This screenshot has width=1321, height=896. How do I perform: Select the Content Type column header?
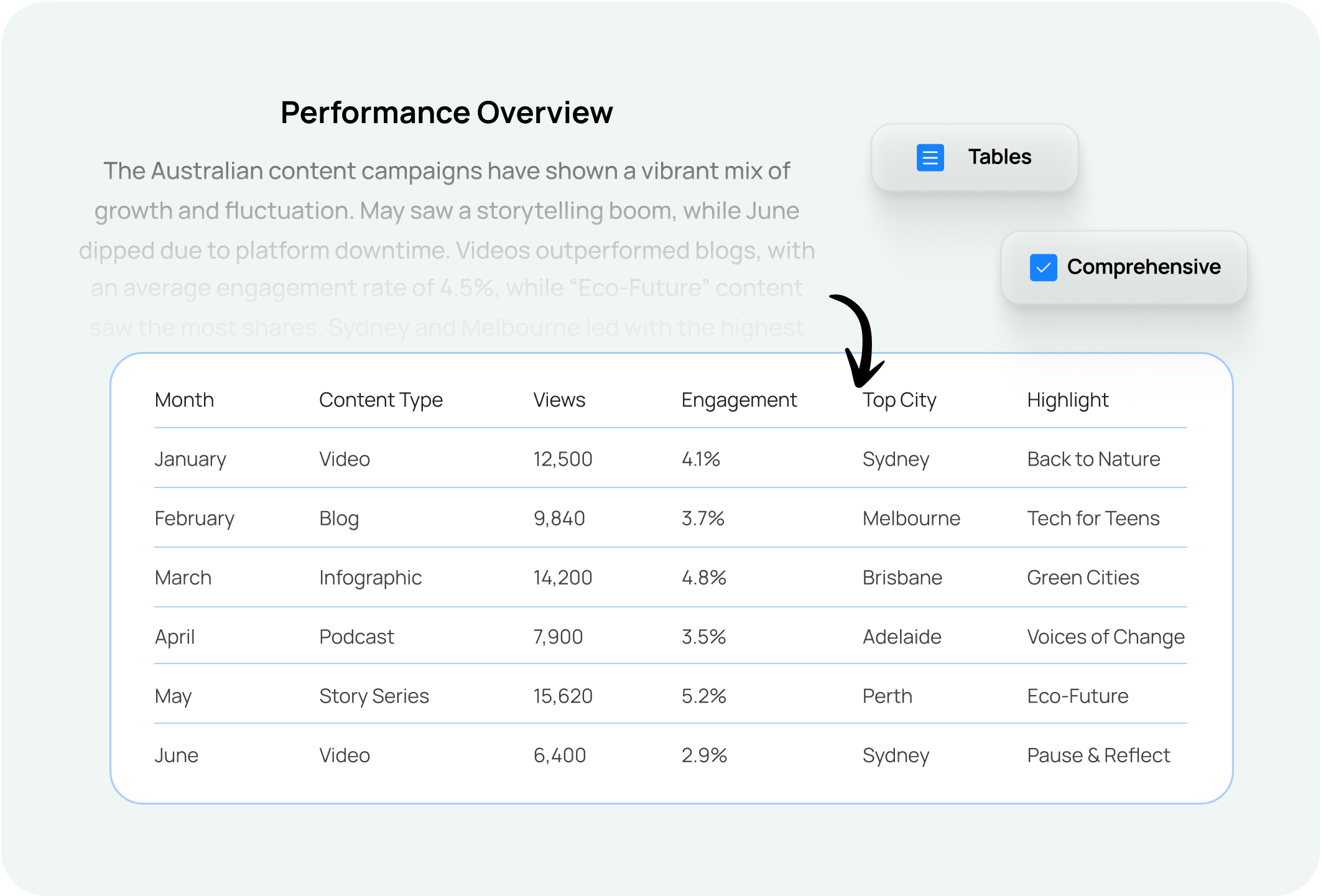(381, 400)
